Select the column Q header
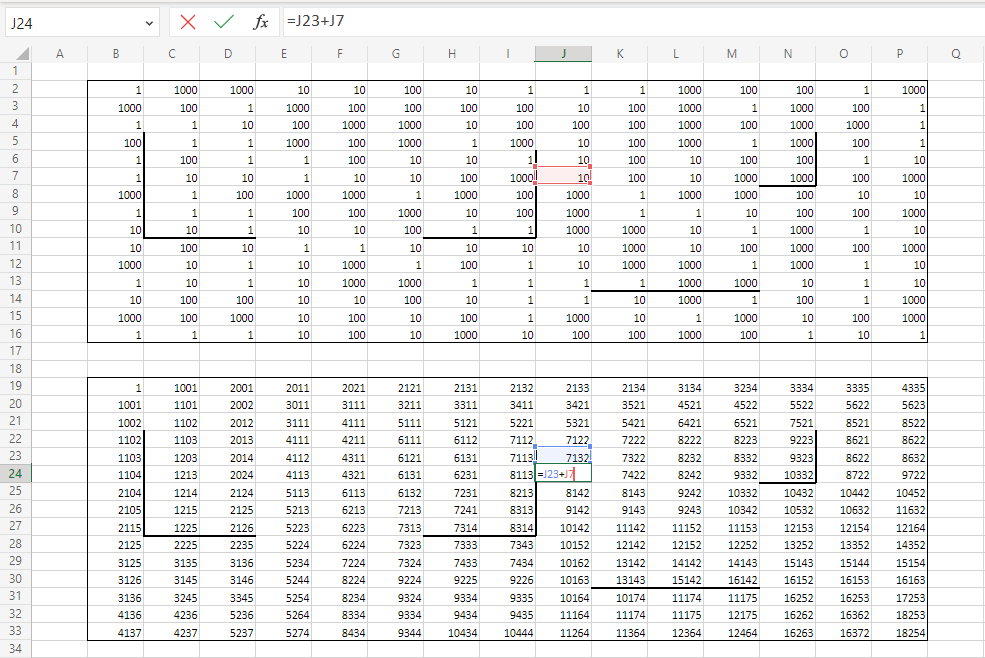Screen dimensions: 985x658 point(956,54)
